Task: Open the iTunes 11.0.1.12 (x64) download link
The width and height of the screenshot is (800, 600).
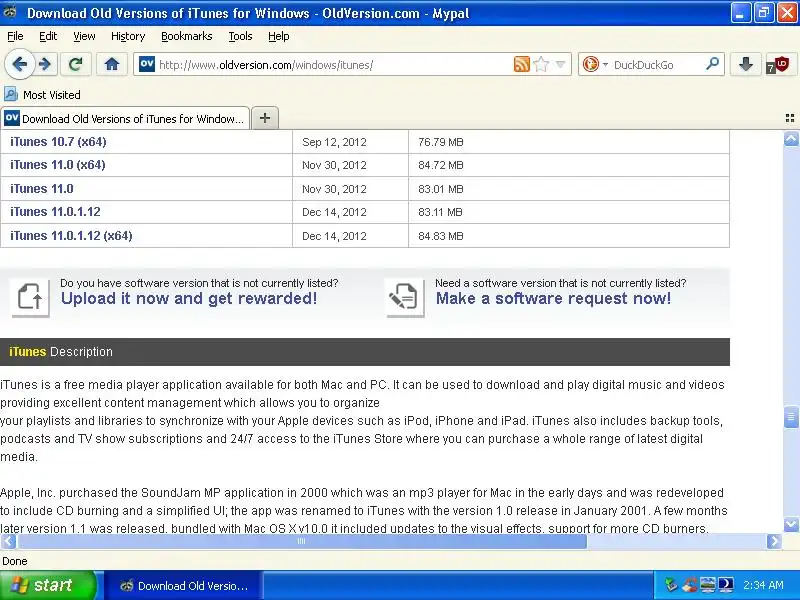Action: 71,236
